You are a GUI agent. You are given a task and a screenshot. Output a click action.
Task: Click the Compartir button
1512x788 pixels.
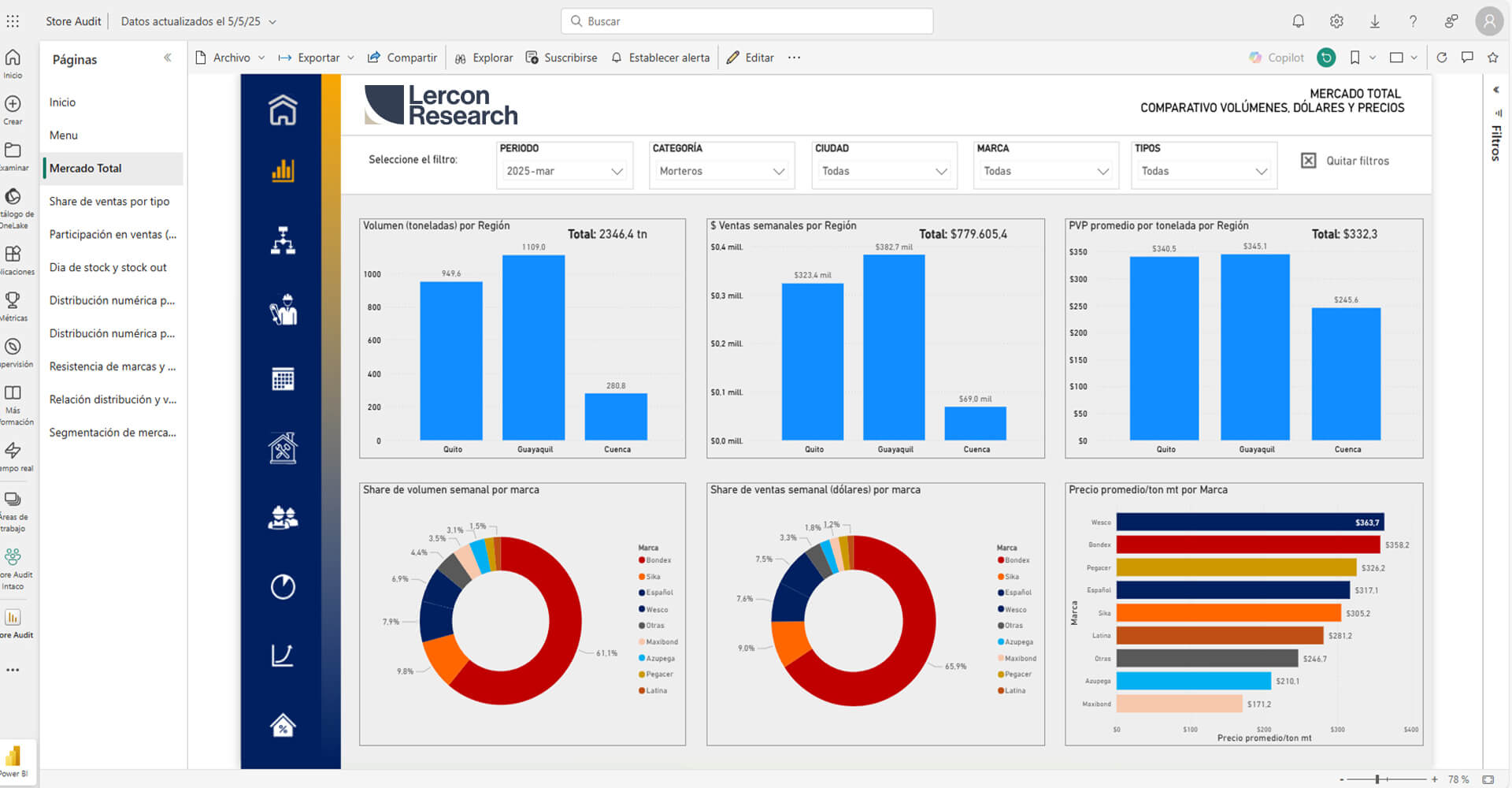[x=402, y=58]
